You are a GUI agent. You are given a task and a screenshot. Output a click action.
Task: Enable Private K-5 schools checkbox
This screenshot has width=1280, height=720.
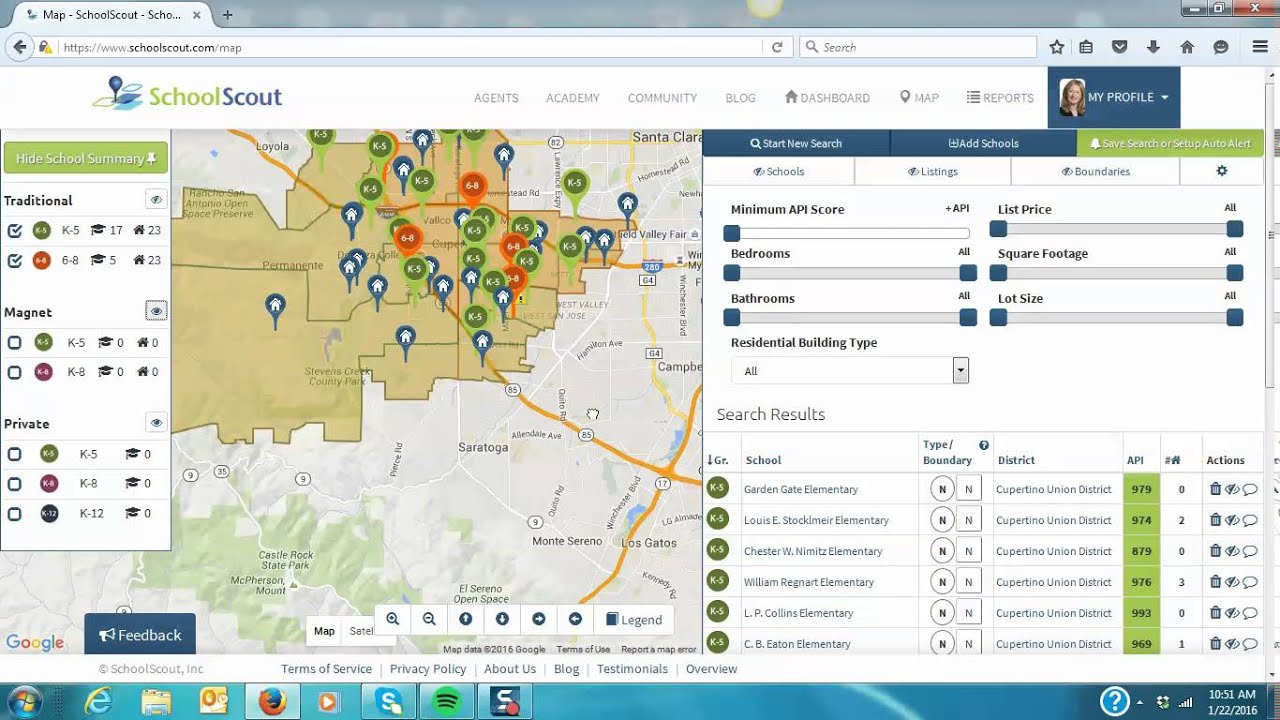click(15, 454)
